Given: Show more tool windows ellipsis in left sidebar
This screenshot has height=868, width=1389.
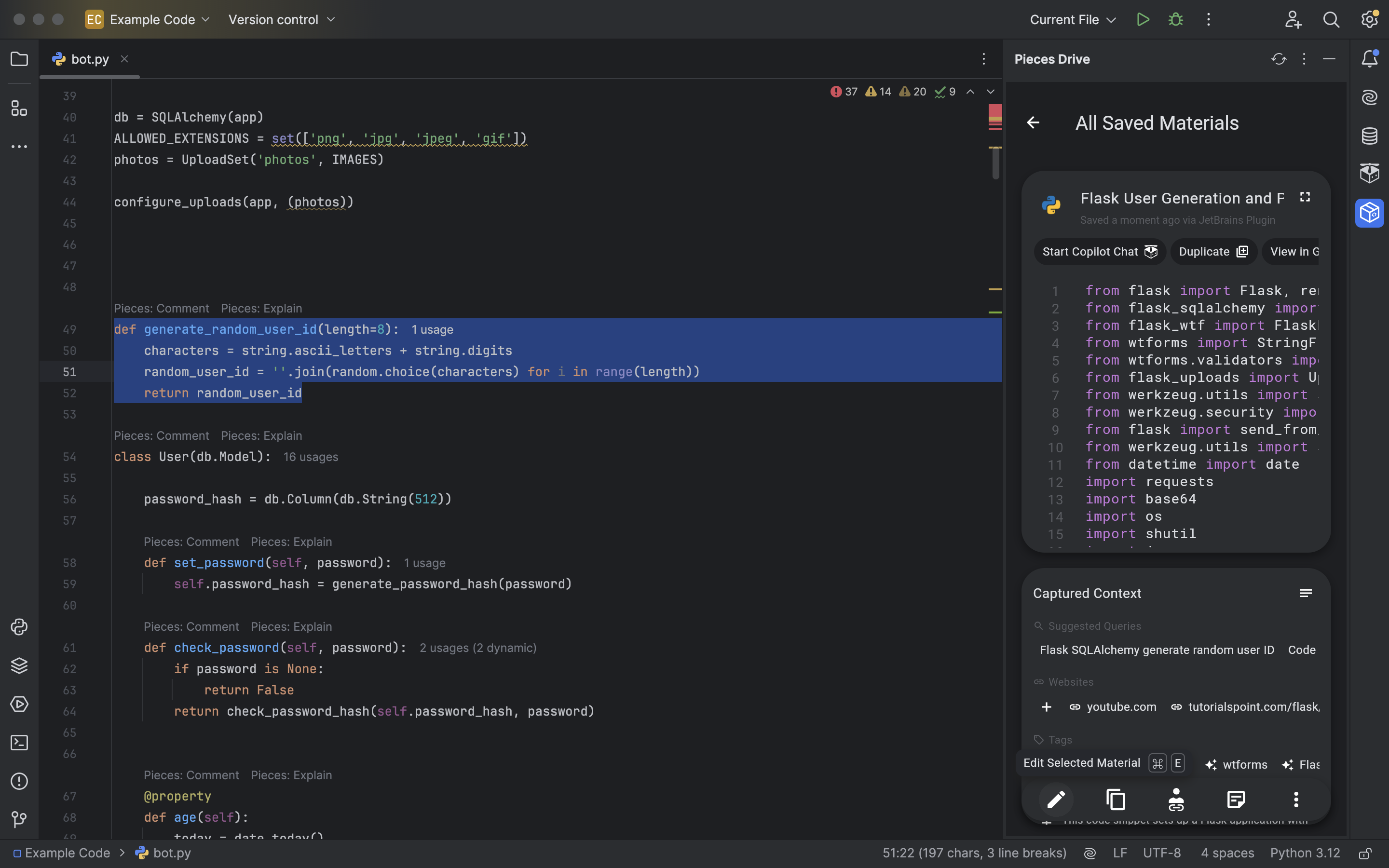Looking at the screenshot, I should point(19,147).
